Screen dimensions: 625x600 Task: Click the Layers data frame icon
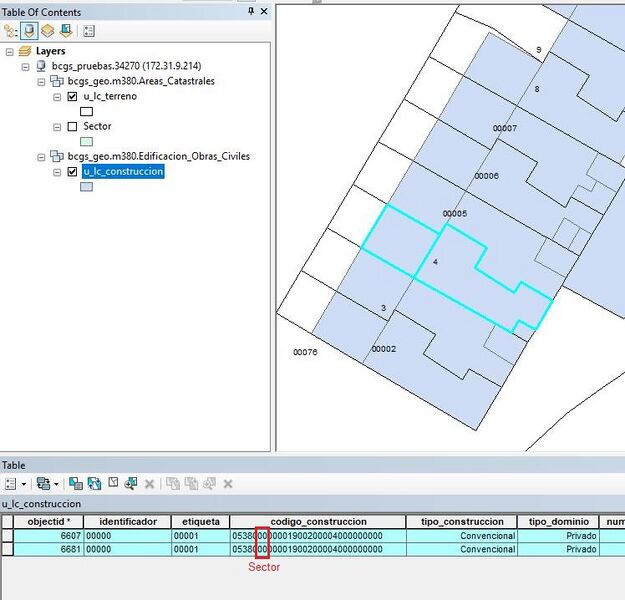coord(25,51)
